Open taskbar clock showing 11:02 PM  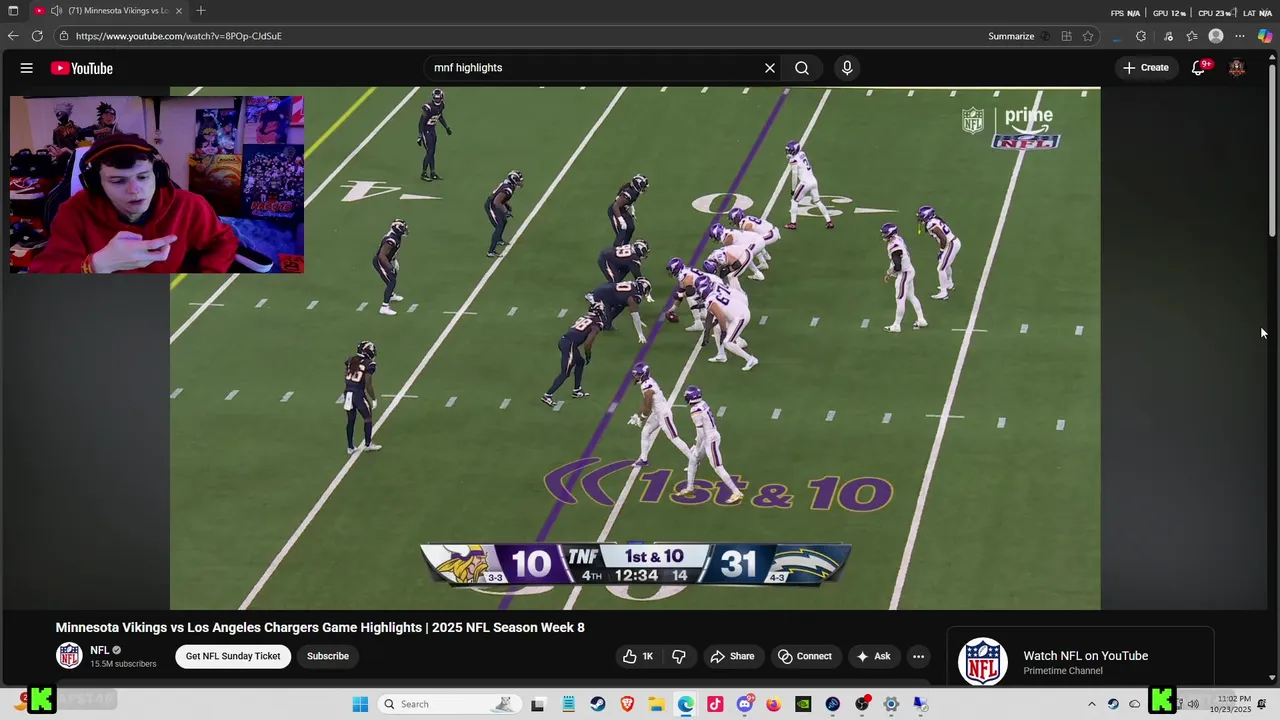(x=1230, y=704)
